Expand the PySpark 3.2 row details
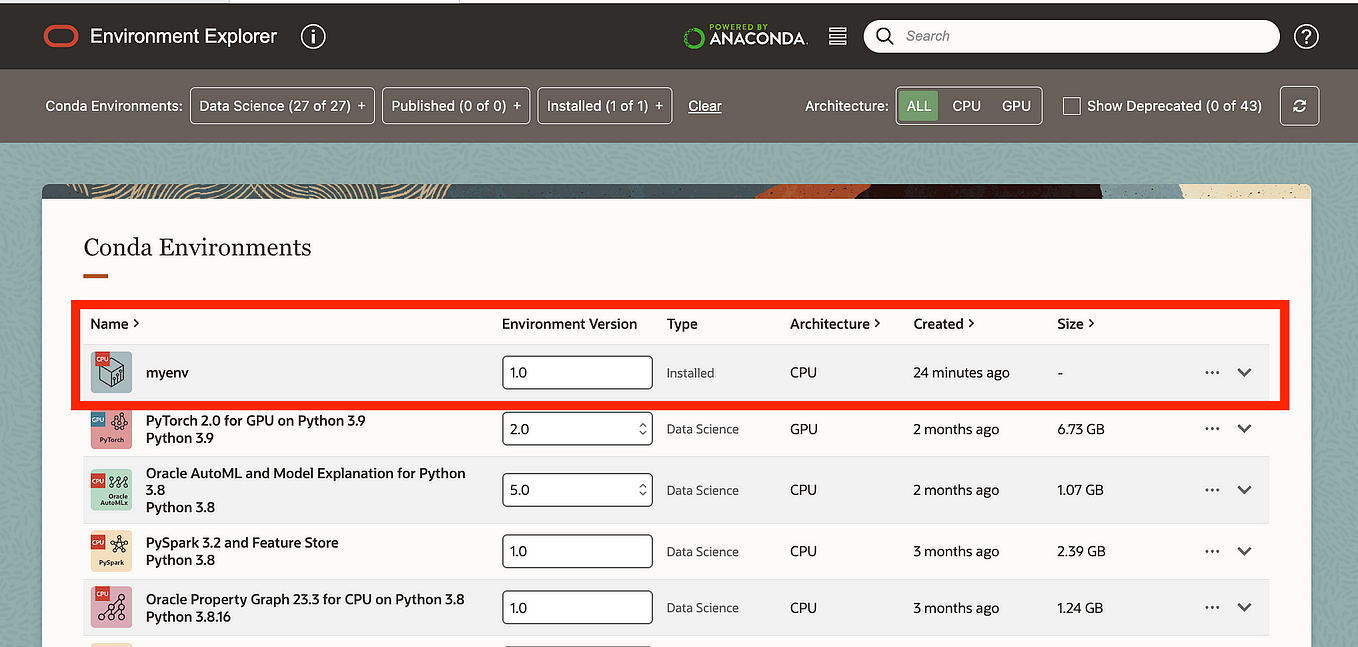Screen dimensions: 1358x647 (x=1244, y=551)
